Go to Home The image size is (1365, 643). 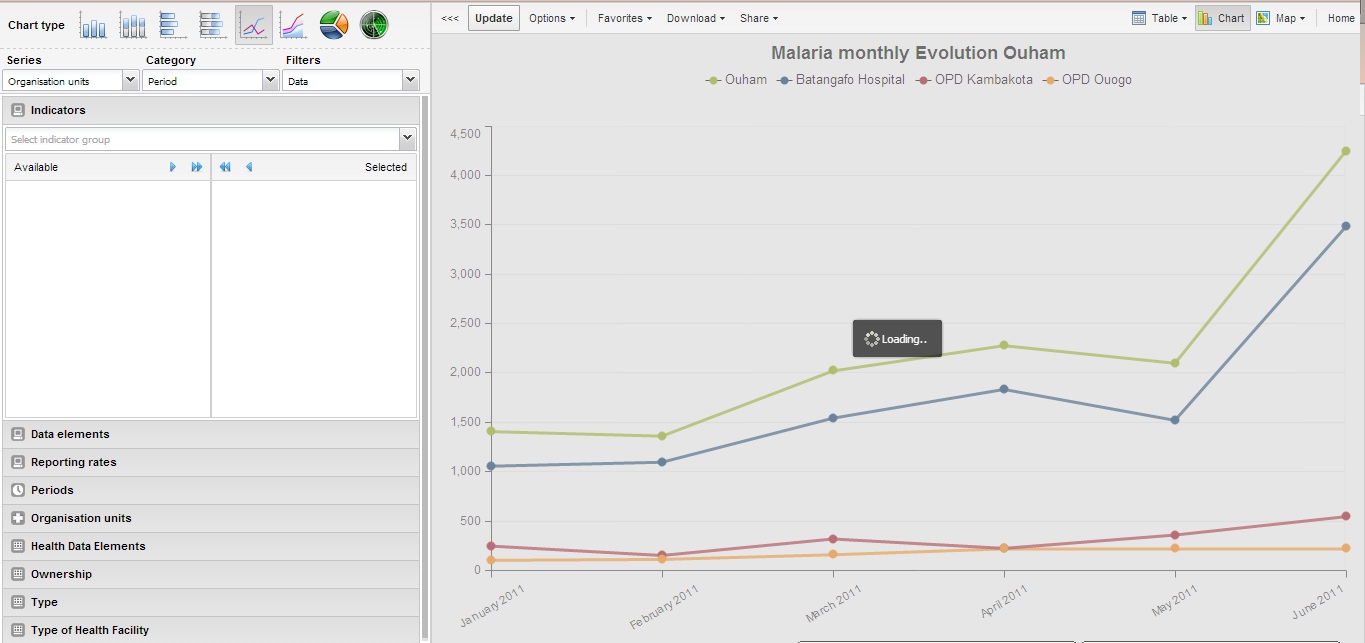point(1341,18)
